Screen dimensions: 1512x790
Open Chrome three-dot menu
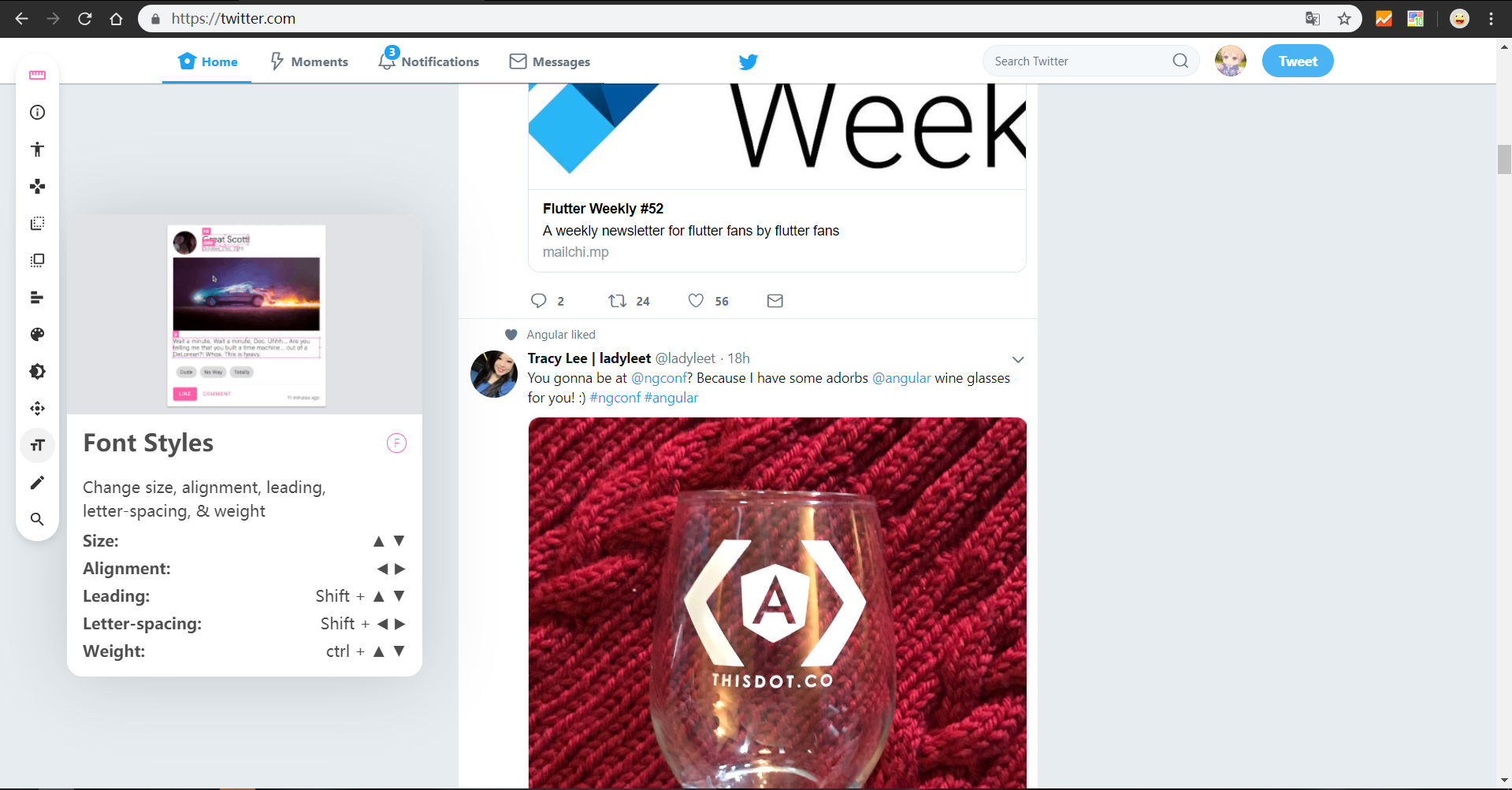pos(1491,19)
